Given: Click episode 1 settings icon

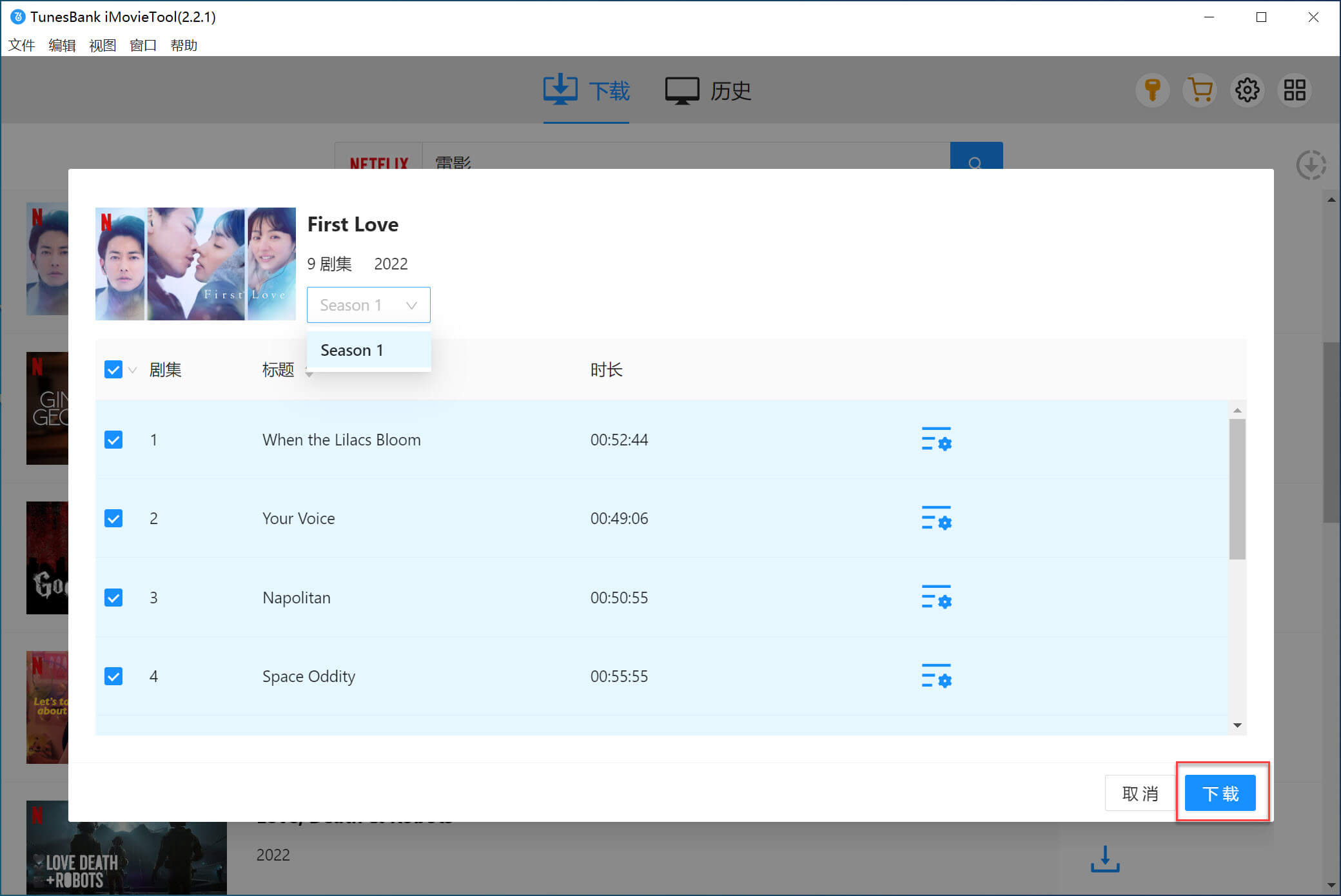Looking at the screenshot, I should [x=936, y=439].
